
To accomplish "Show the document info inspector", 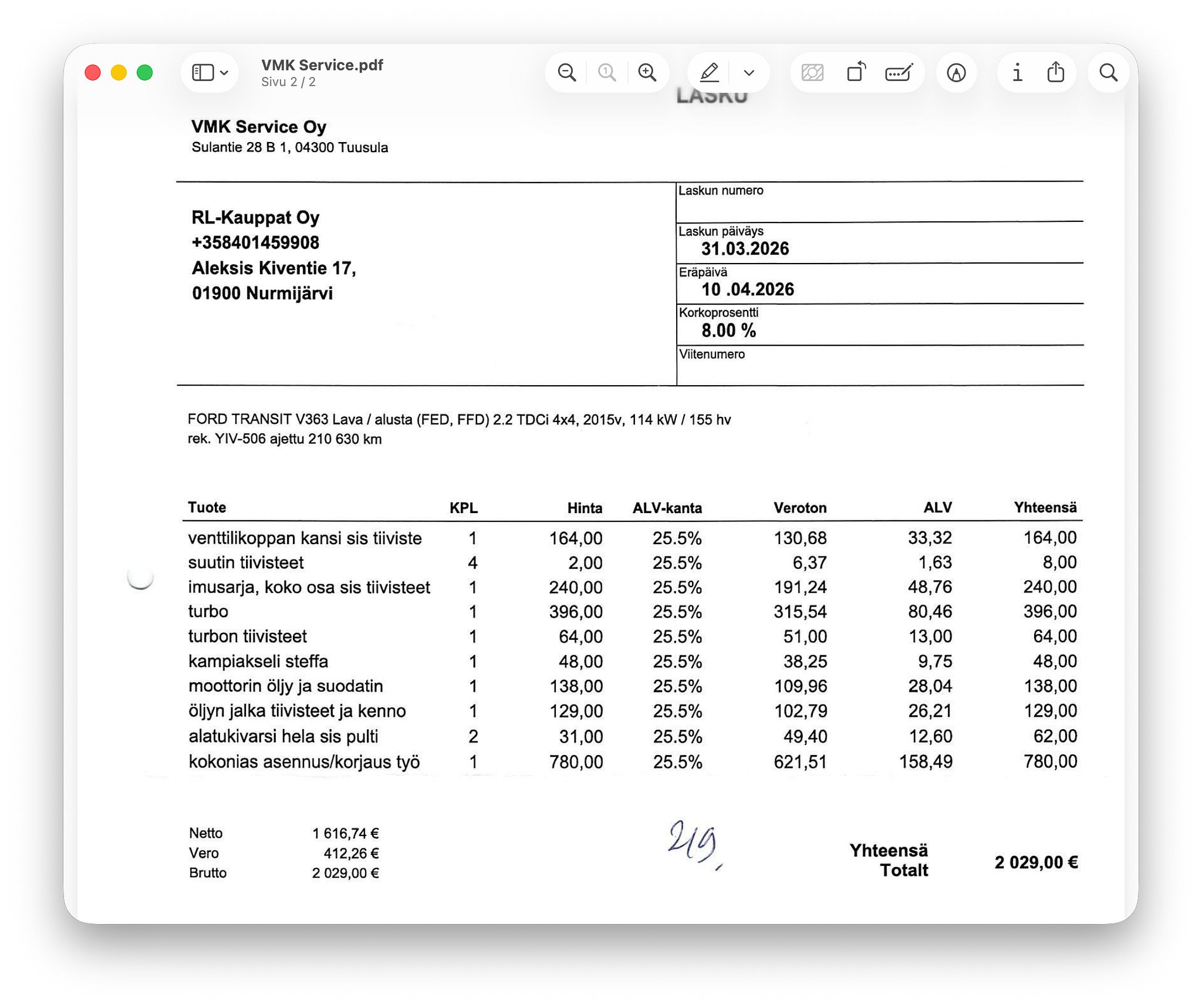I will (x=1017, y=73).
